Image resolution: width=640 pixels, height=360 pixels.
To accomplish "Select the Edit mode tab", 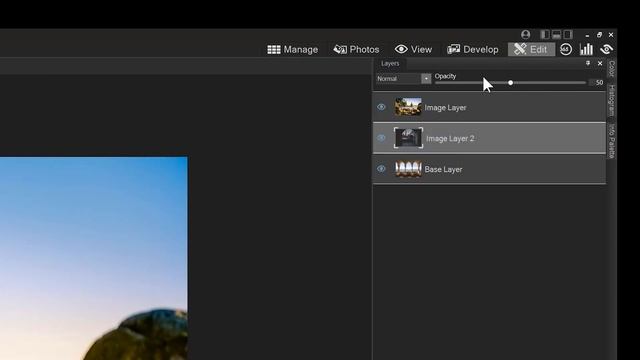I will click(x=531, y=49).
